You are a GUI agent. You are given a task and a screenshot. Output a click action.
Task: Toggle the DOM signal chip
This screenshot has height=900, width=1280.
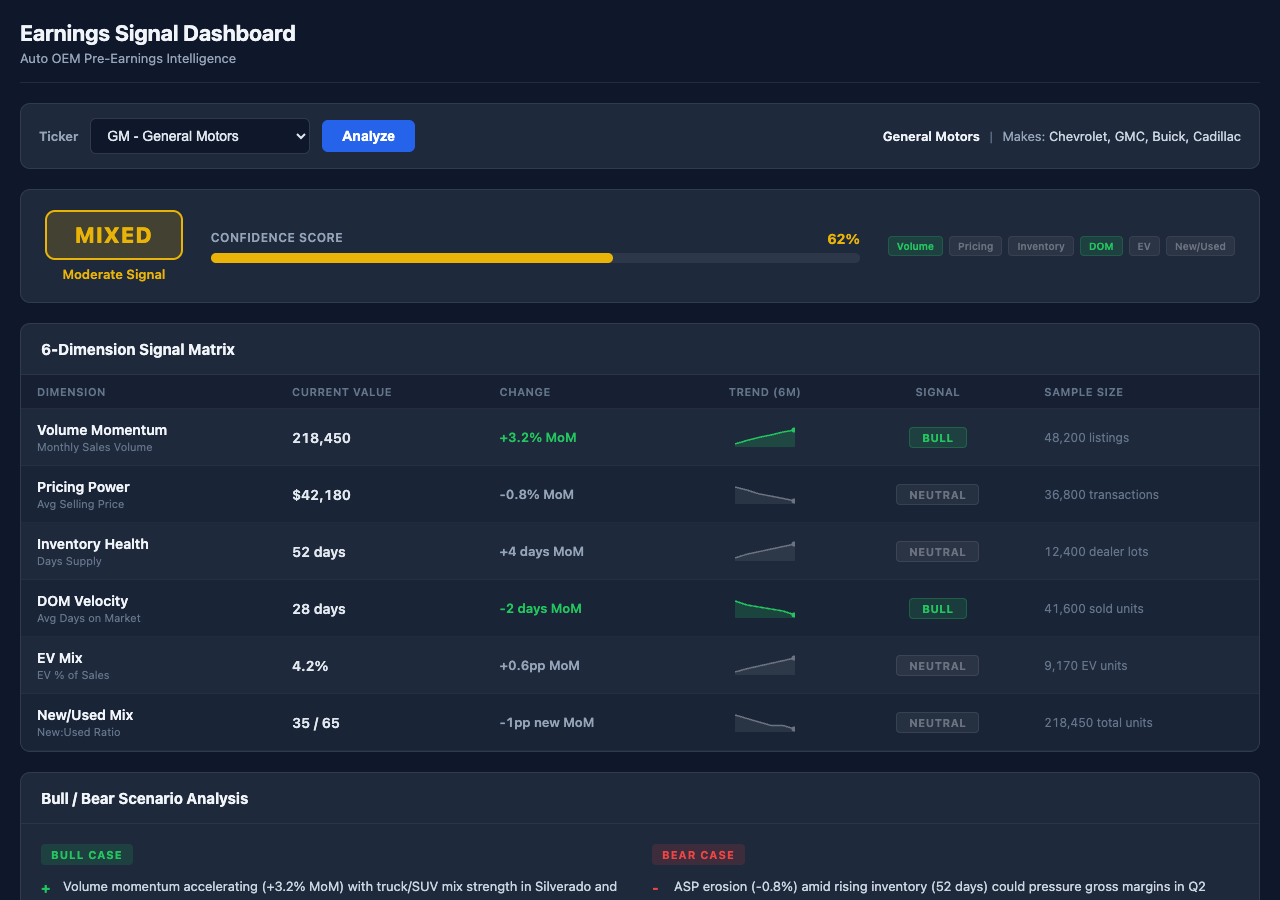tap(1101, 245)
